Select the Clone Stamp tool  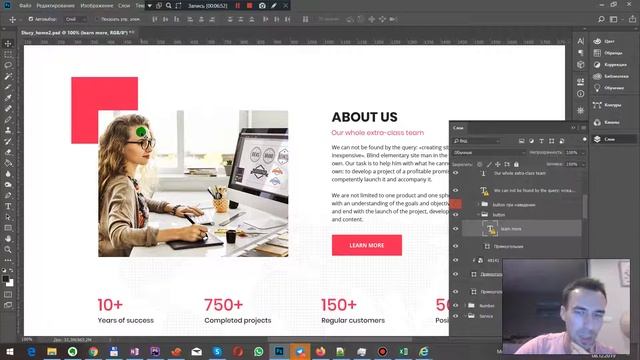(8, 130)
